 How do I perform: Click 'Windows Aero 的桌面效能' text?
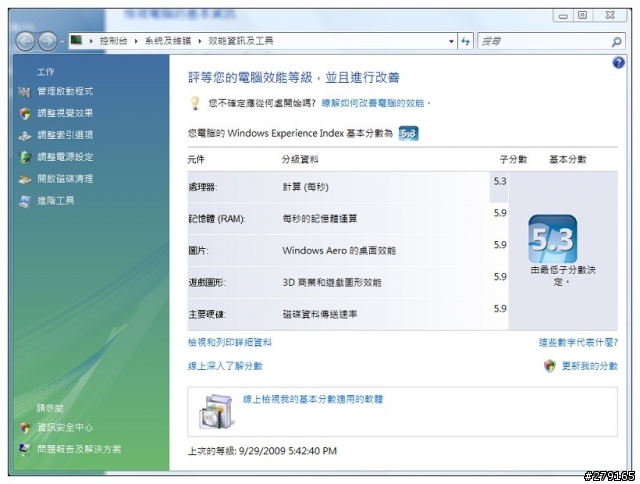(x=339, y=251)
